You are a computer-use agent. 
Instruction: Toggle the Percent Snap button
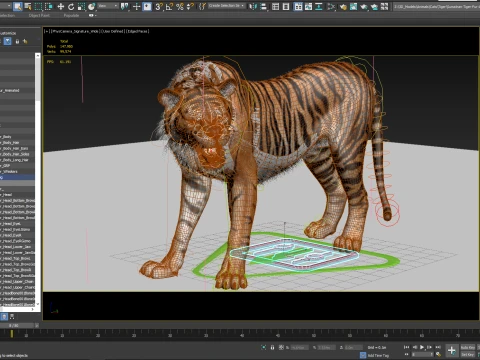(x=180, y=6)
